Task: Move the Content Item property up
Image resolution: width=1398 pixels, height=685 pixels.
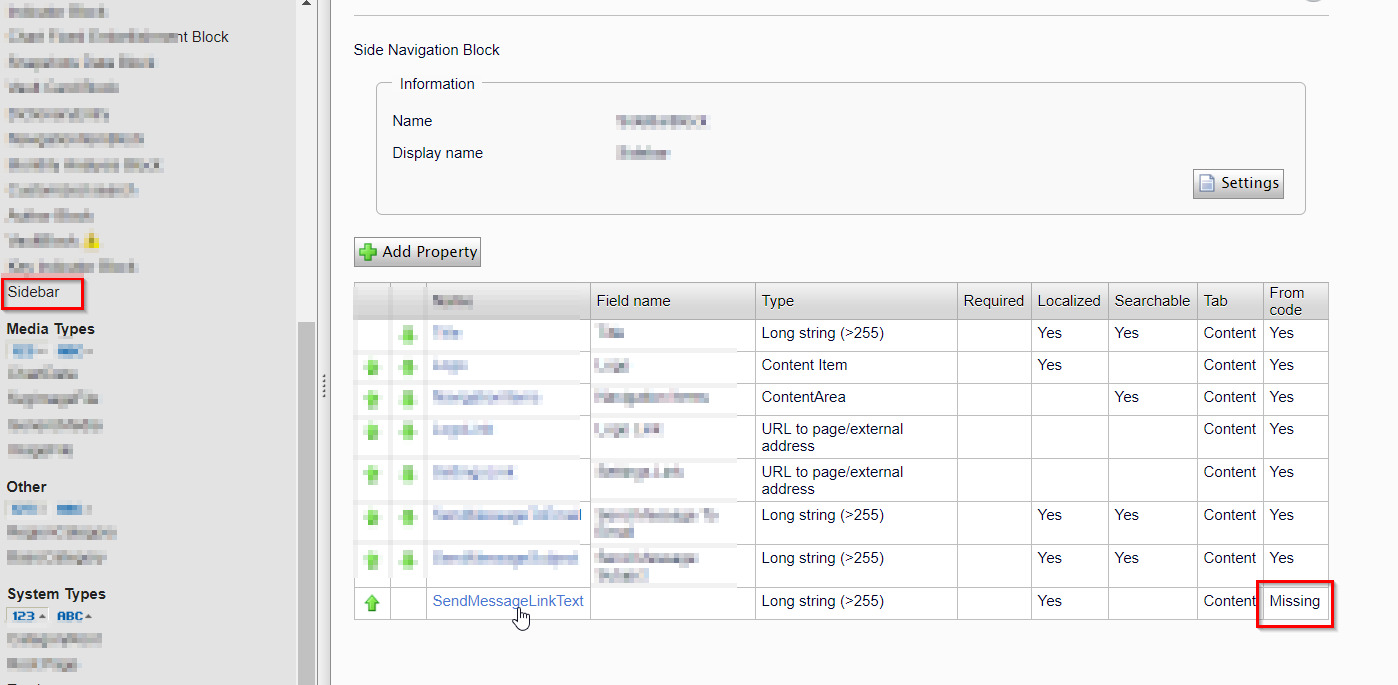Action: click(372, 367)
